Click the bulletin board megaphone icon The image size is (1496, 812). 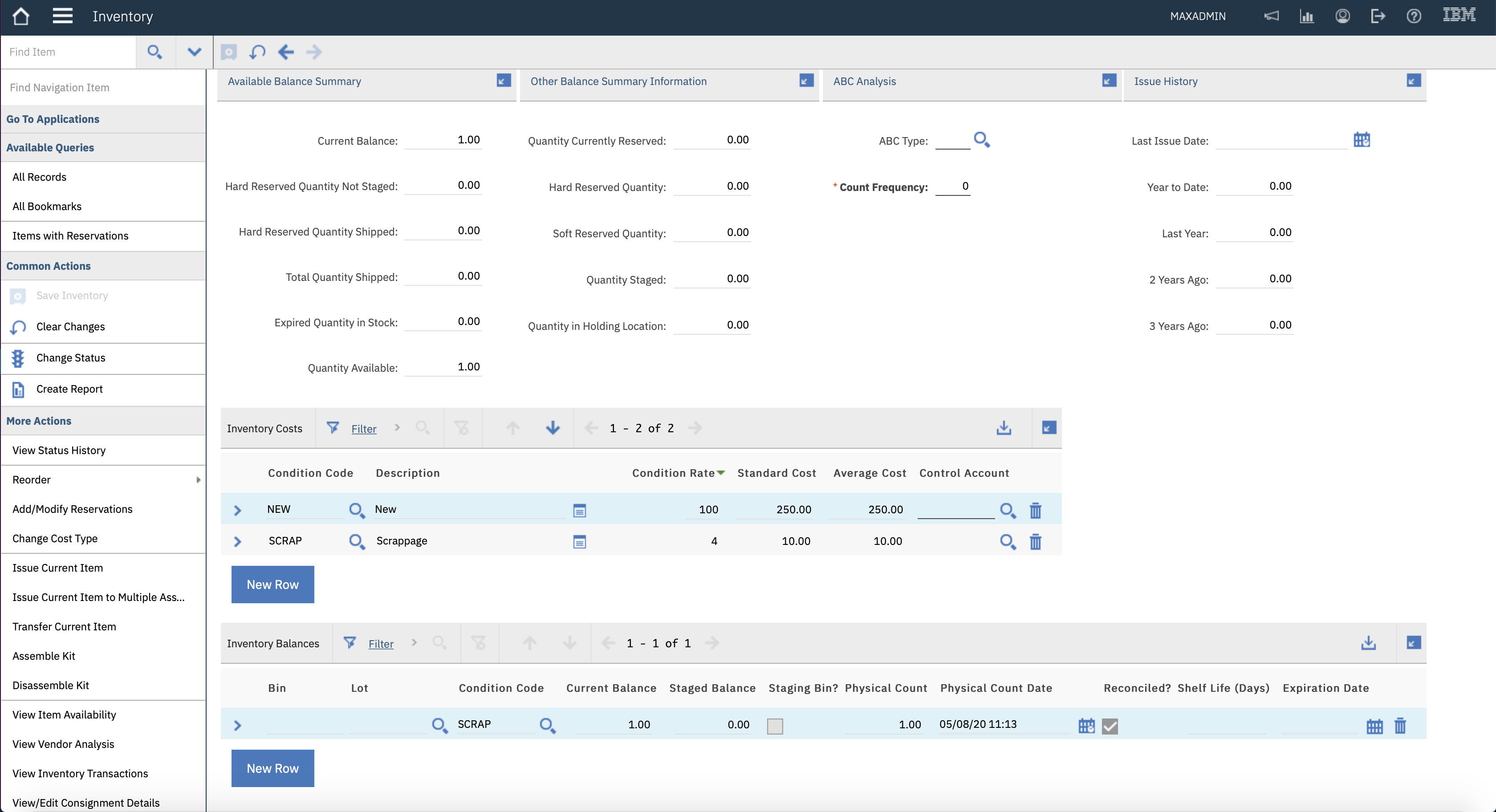(x=1271, y=16)
